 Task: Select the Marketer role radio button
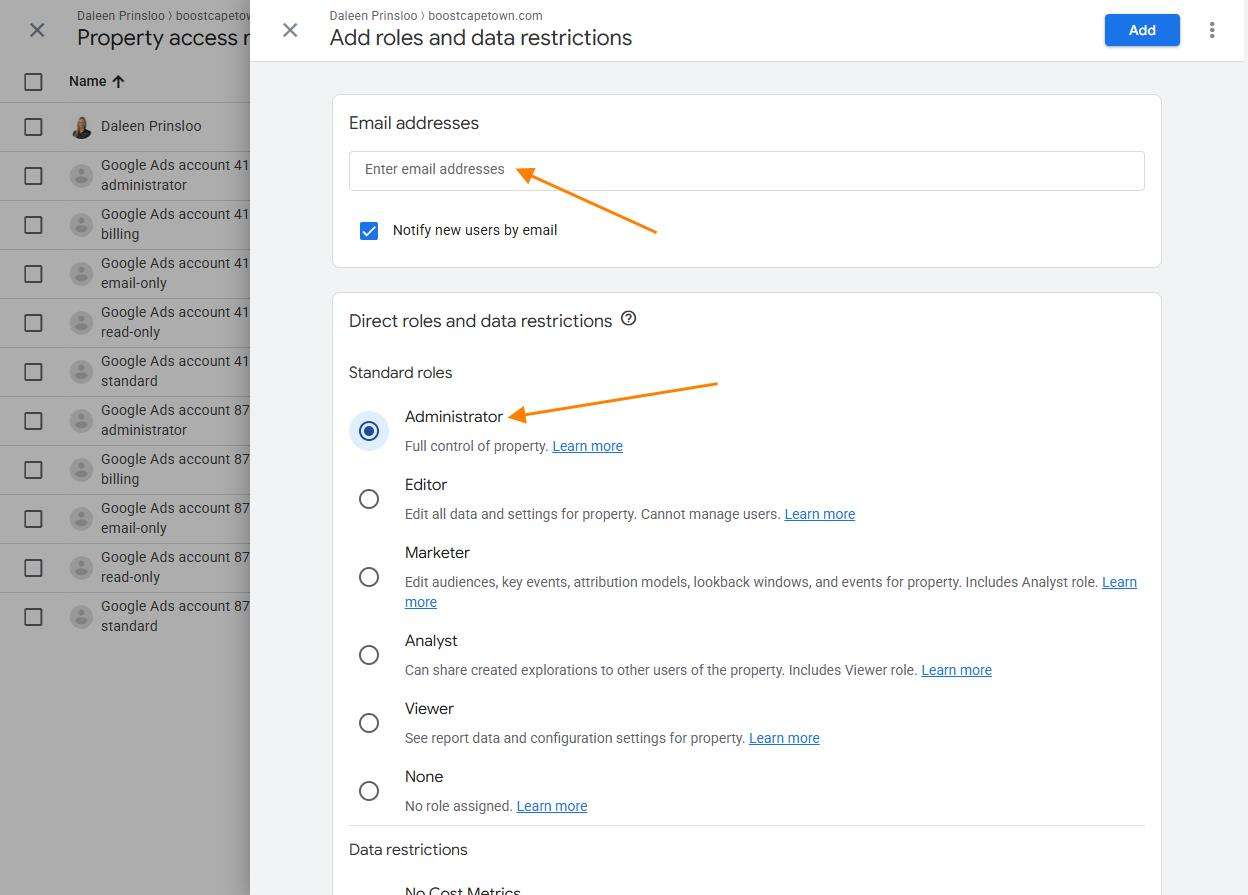pyautogui.click(x=369, y=577)
